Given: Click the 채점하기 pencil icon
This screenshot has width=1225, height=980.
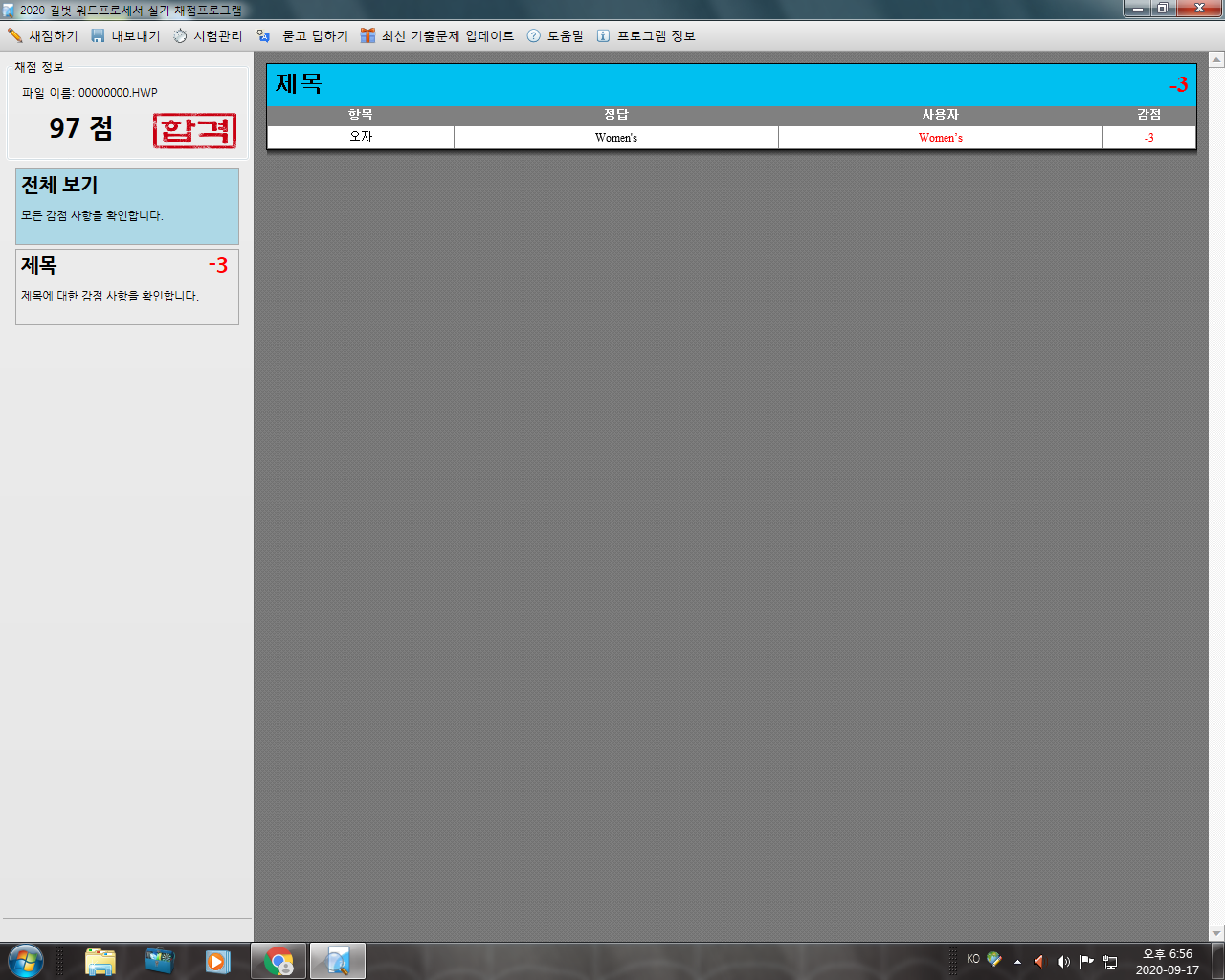Looking at the screenshot, I should 15,35.
